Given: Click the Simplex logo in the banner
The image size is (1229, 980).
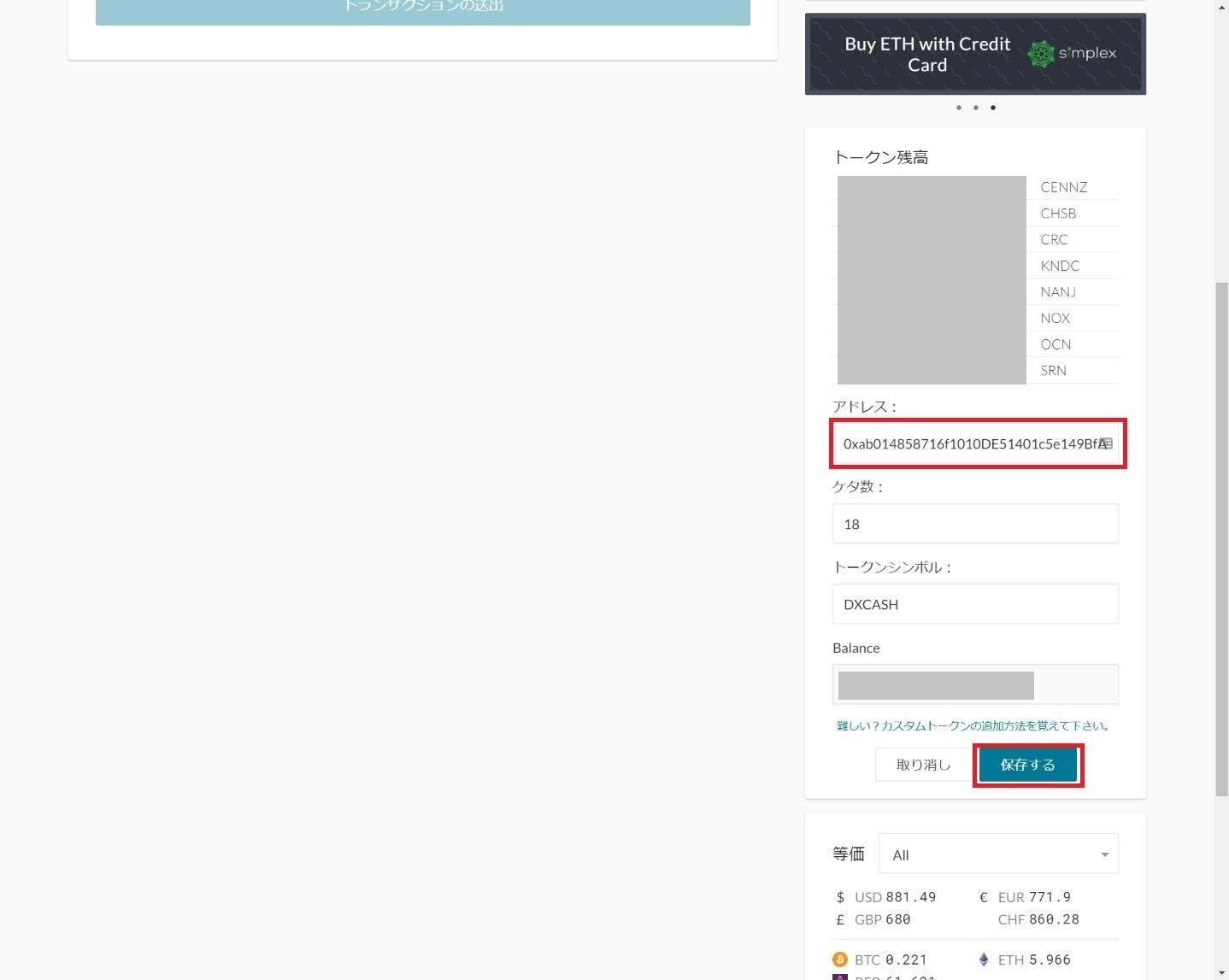Looking at the screenshot, I should point(1072,53).
